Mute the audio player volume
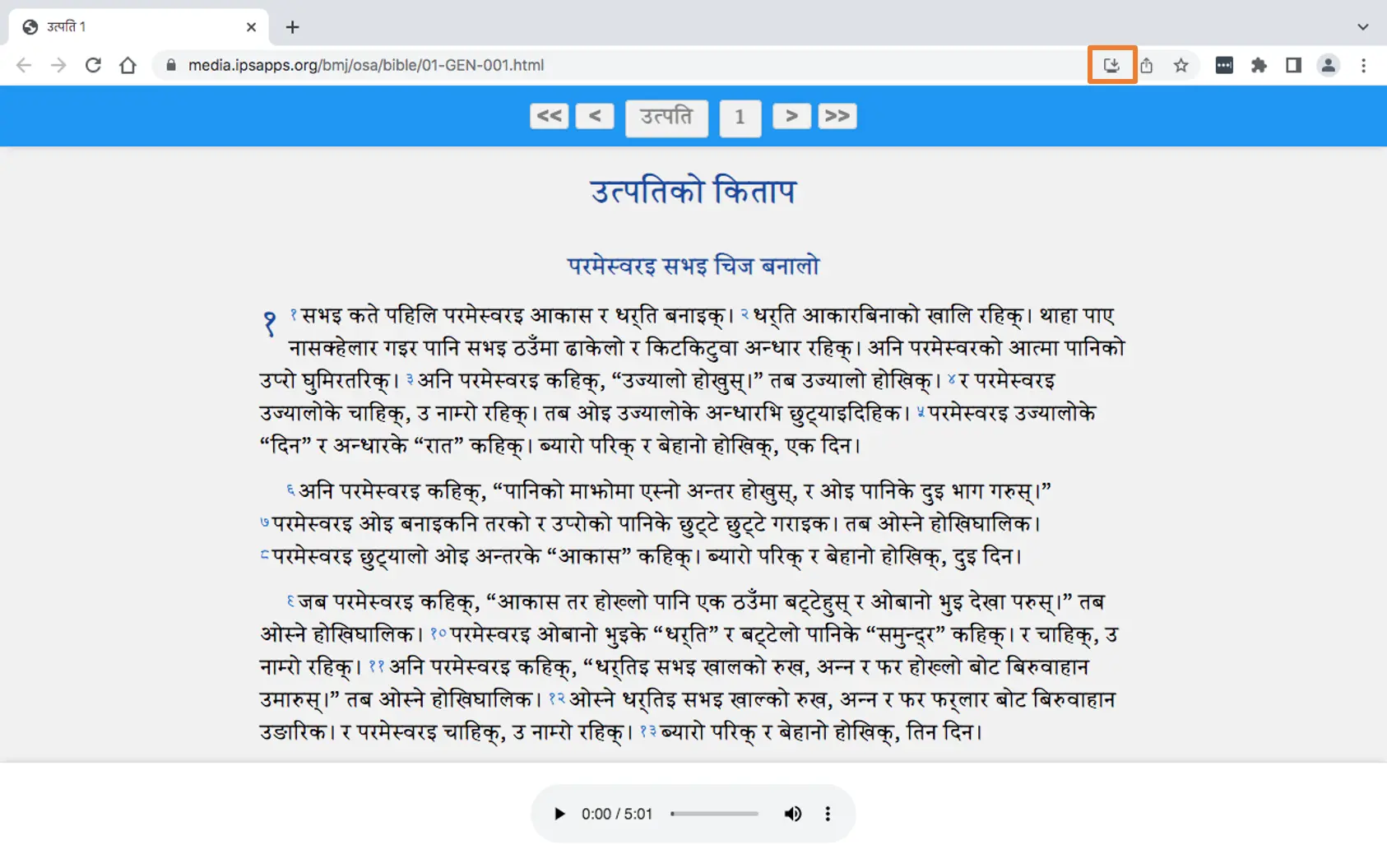The image size is (1387, 868). pyautogui.click(x=792, y=814)
